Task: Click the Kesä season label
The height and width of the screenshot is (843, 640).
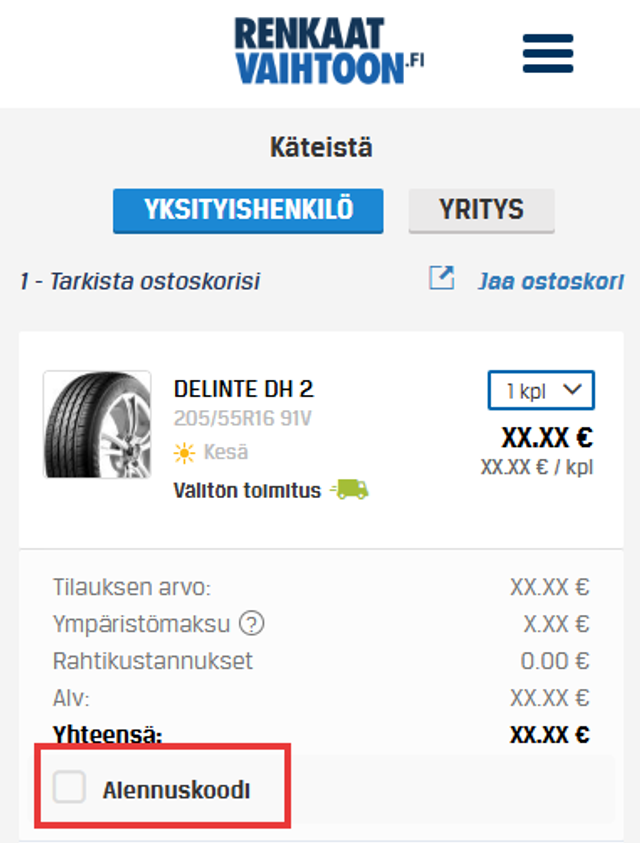Action: coord(226,453)
